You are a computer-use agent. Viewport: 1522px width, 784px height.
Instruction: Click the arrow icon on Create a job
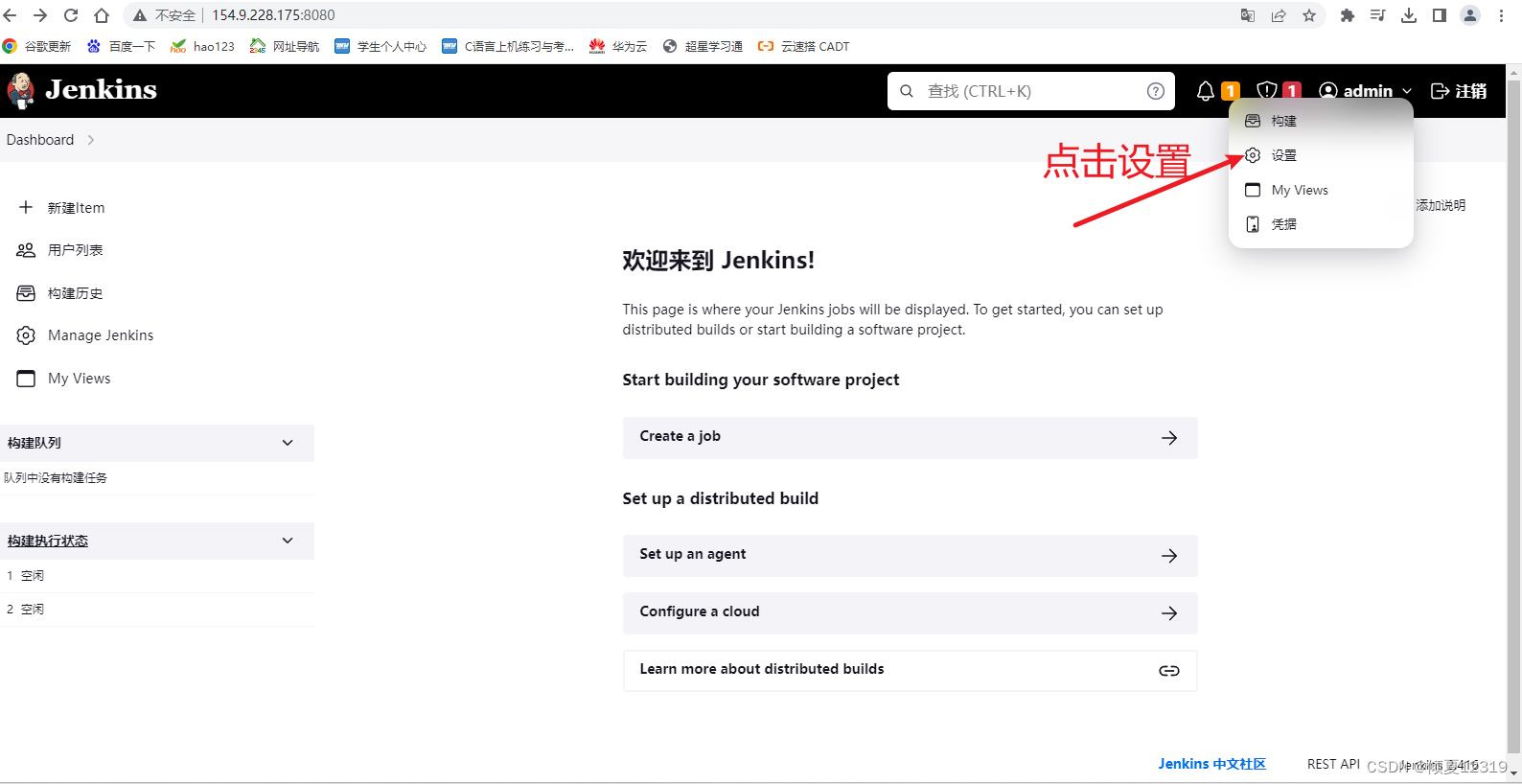[1169, 438]
